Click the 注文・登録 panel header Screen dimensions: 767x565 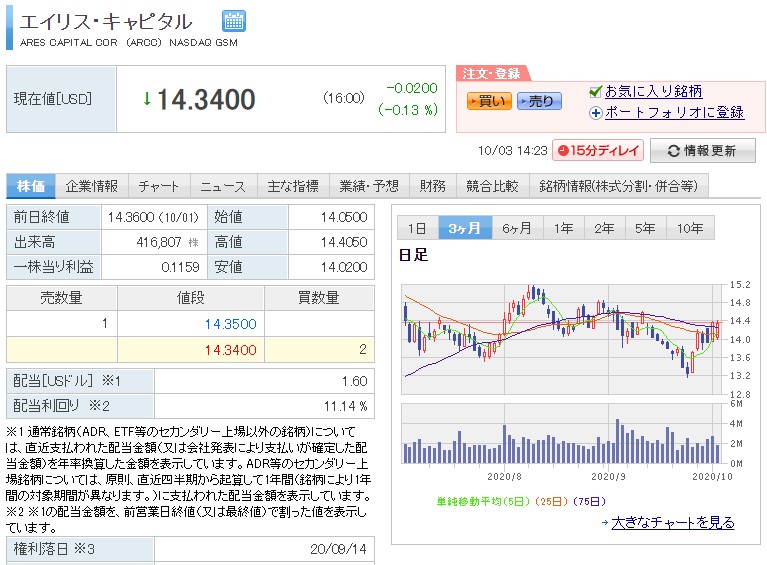tap(491, 74)
